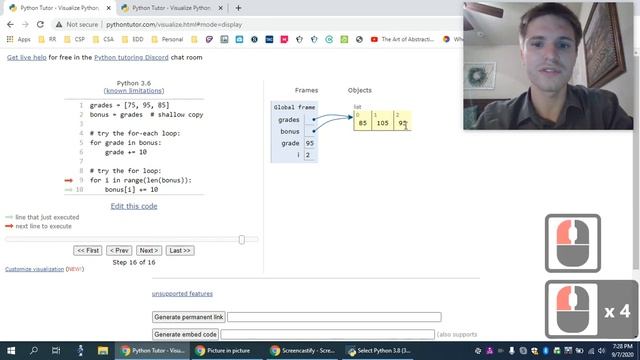Select the first Python Tutor tab
640x360 pixels.
(x=60, y=8)
